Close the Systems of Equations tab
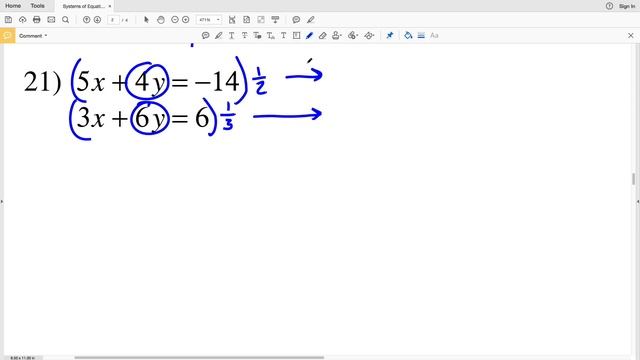 pos(109,6)
